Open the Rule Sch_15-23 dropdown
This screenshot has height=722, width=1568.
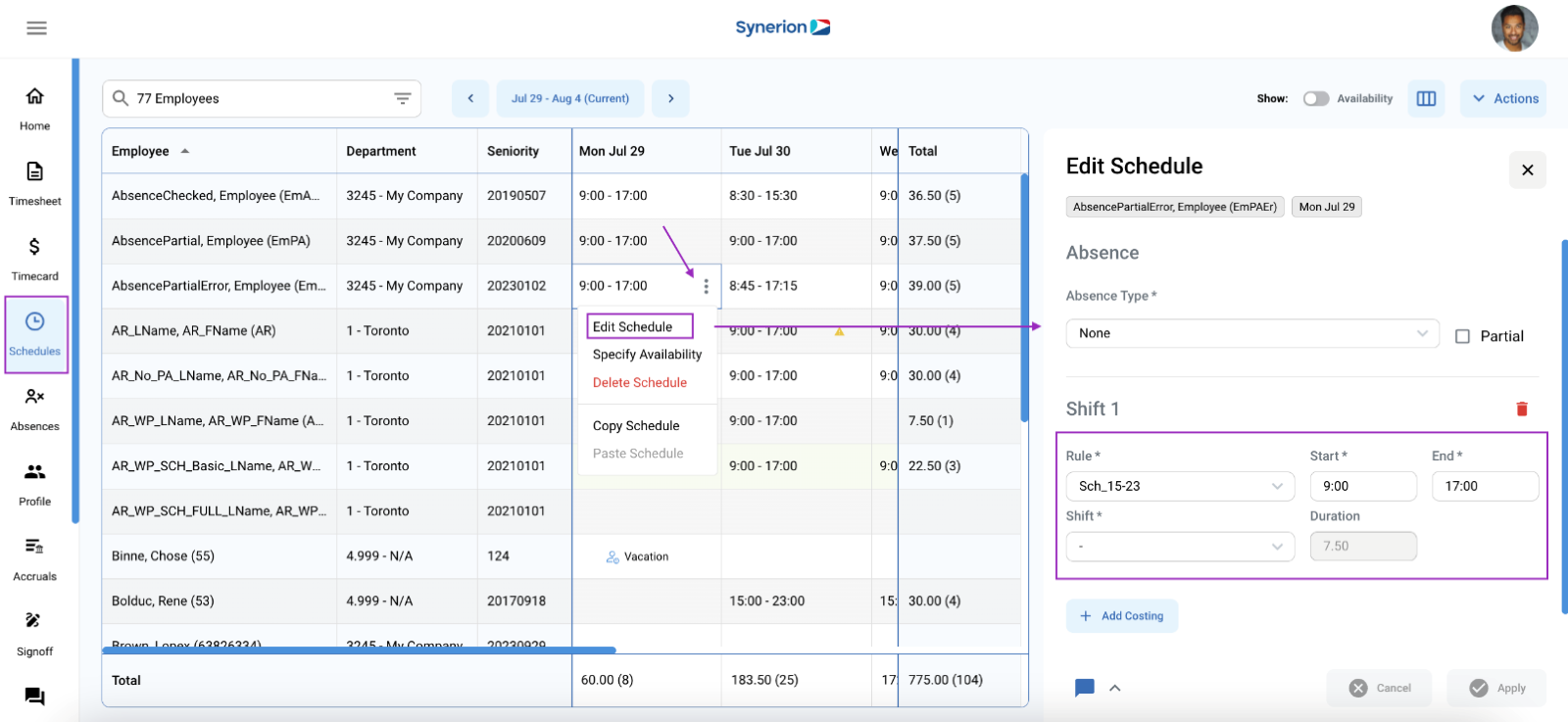coord(1180,486)
